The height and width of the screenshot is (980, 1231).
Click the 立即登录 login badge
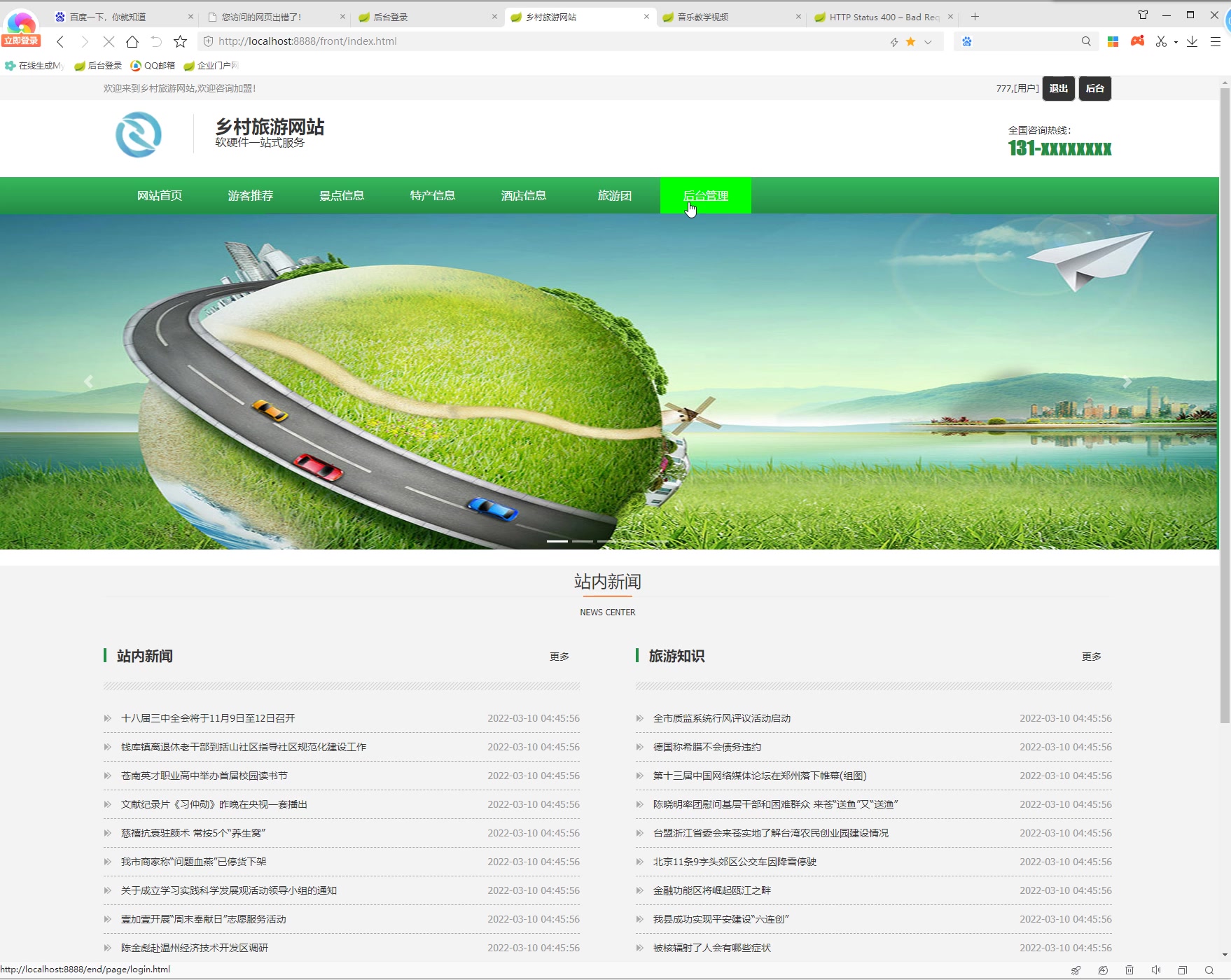[x=21, y=41]
